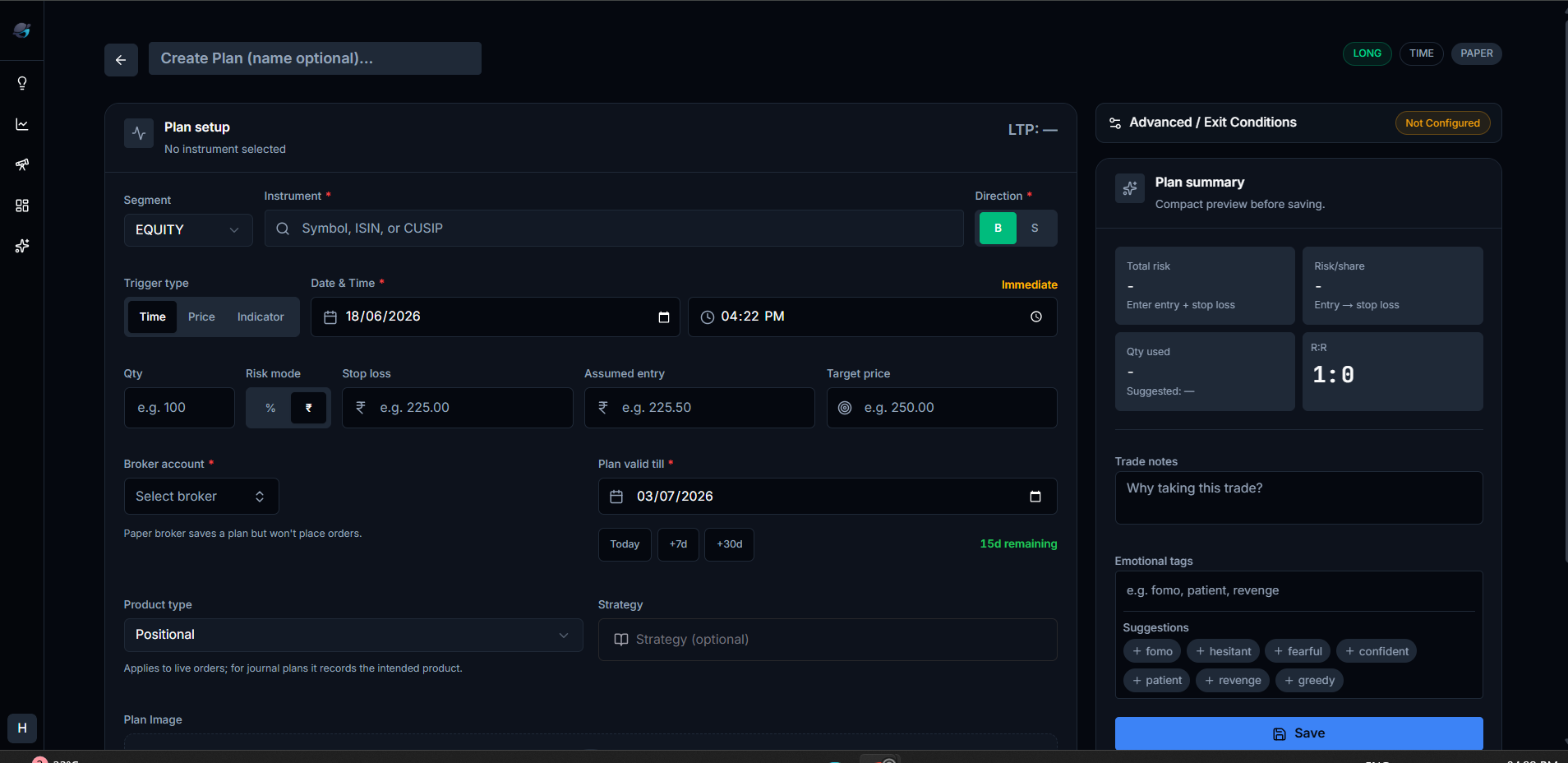Click the calendar icon left of 03/07/2026
This screenshot has width=1568, height=763.
coord(616,497)
